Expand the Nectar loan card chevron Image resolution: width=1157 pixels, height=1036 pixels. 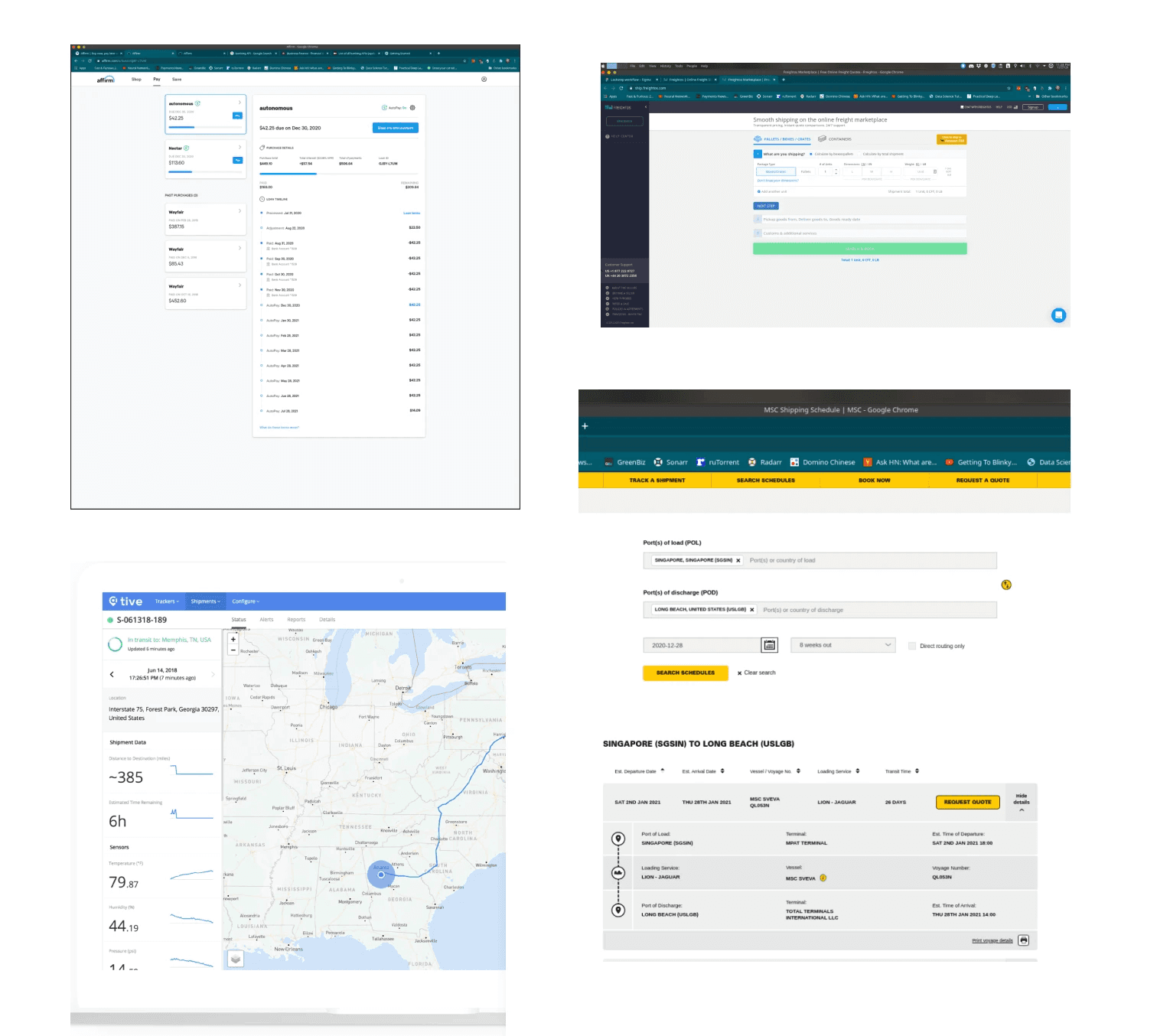pyautogui.click(x=240, y=147)
